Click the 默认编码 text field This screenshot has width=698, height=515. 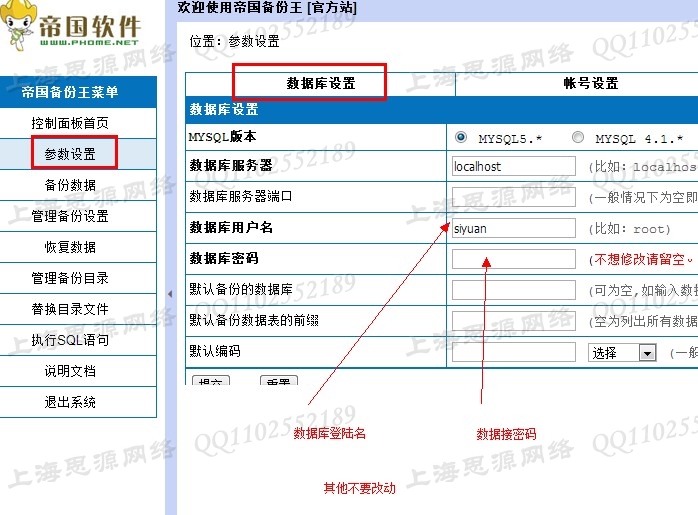514,352
